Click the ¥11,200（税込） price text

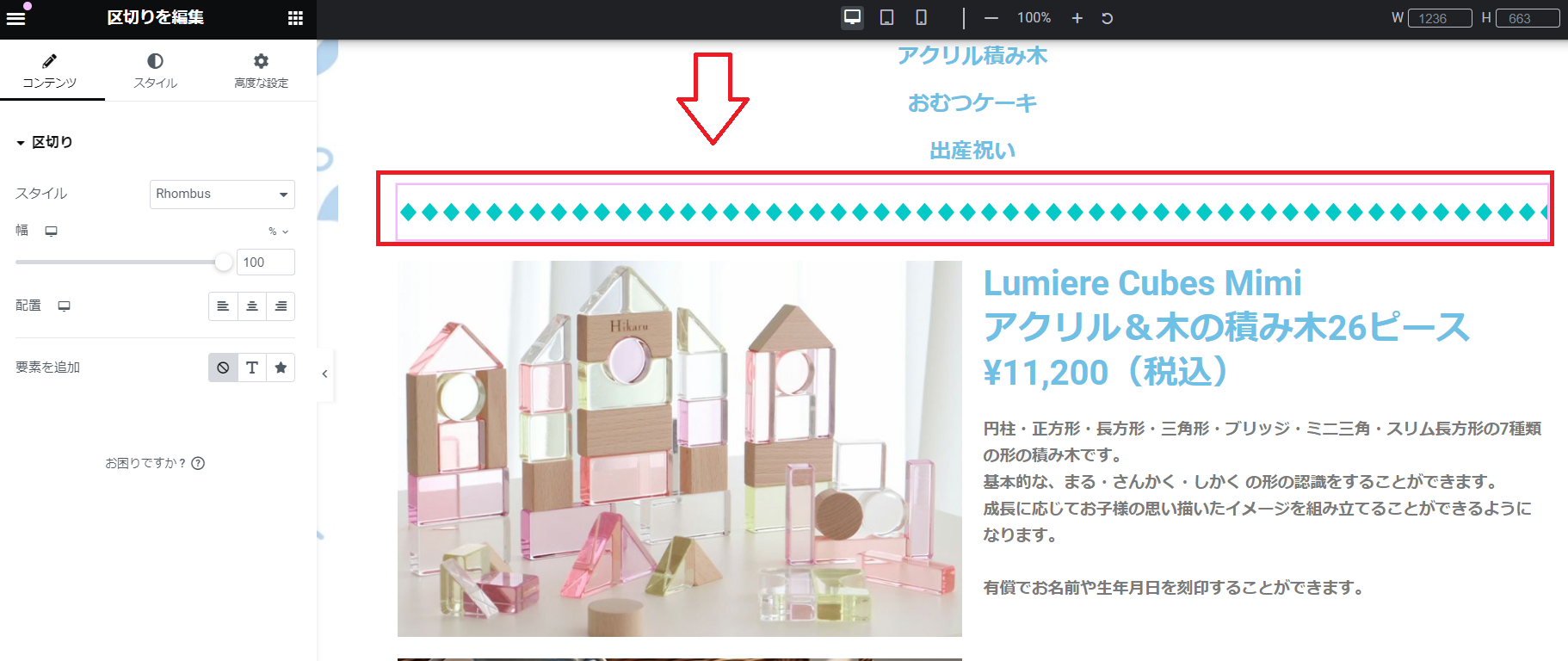(1105, 373)
